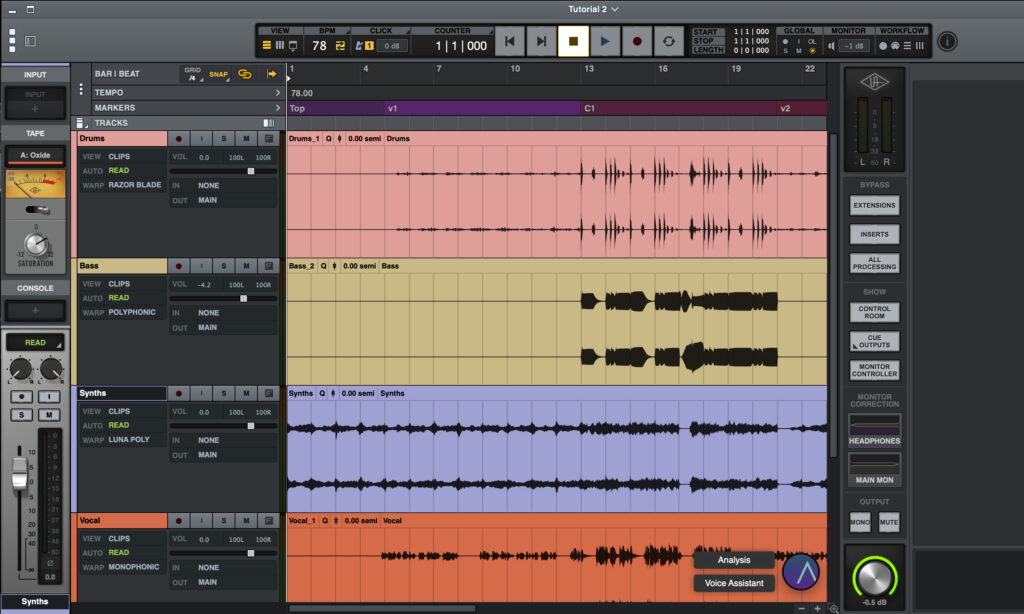The width and height of the screenshot is (1024, 614).
Task: Click the Q quantize icon on Drums_1 clip
Action: click(x=328, y=138)
